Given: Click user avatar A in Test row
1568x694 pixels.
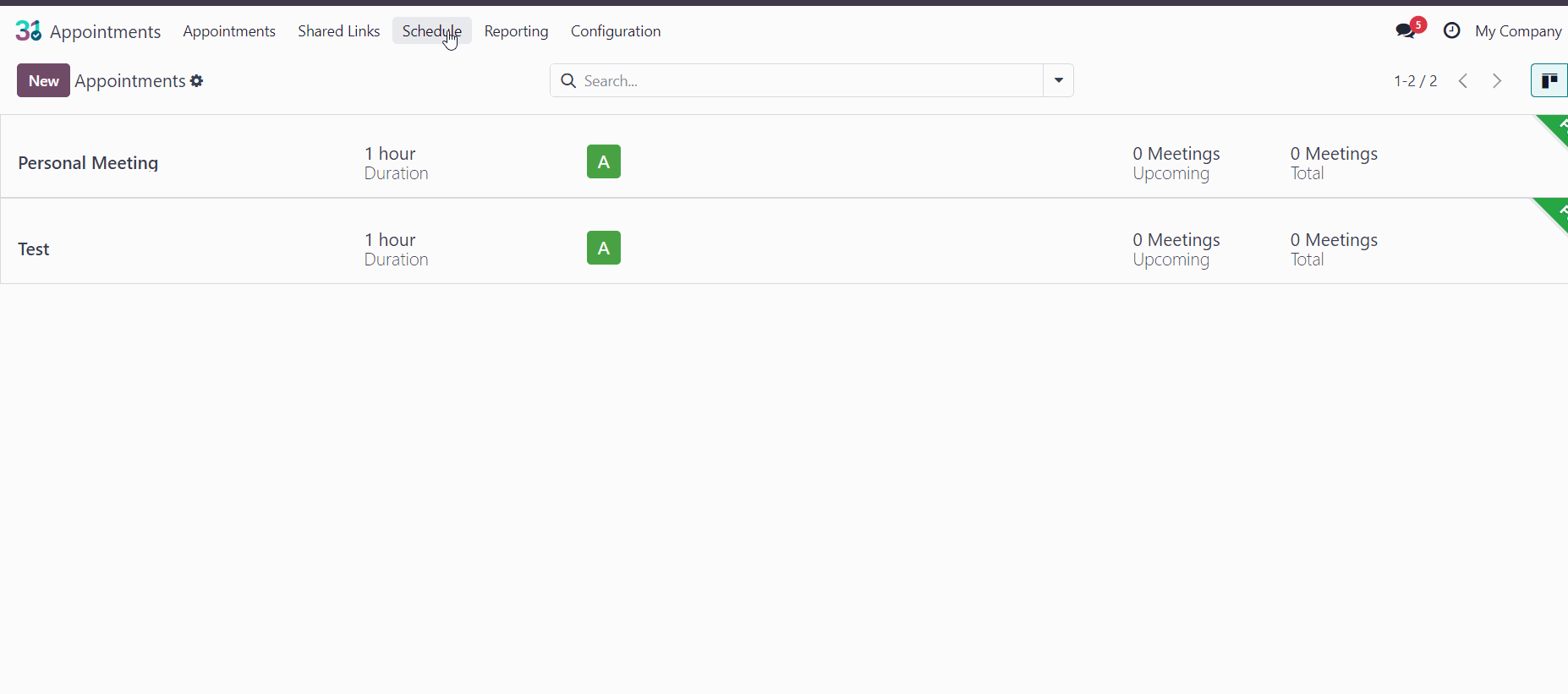Looking at the screenshot, I should point(604,248).
